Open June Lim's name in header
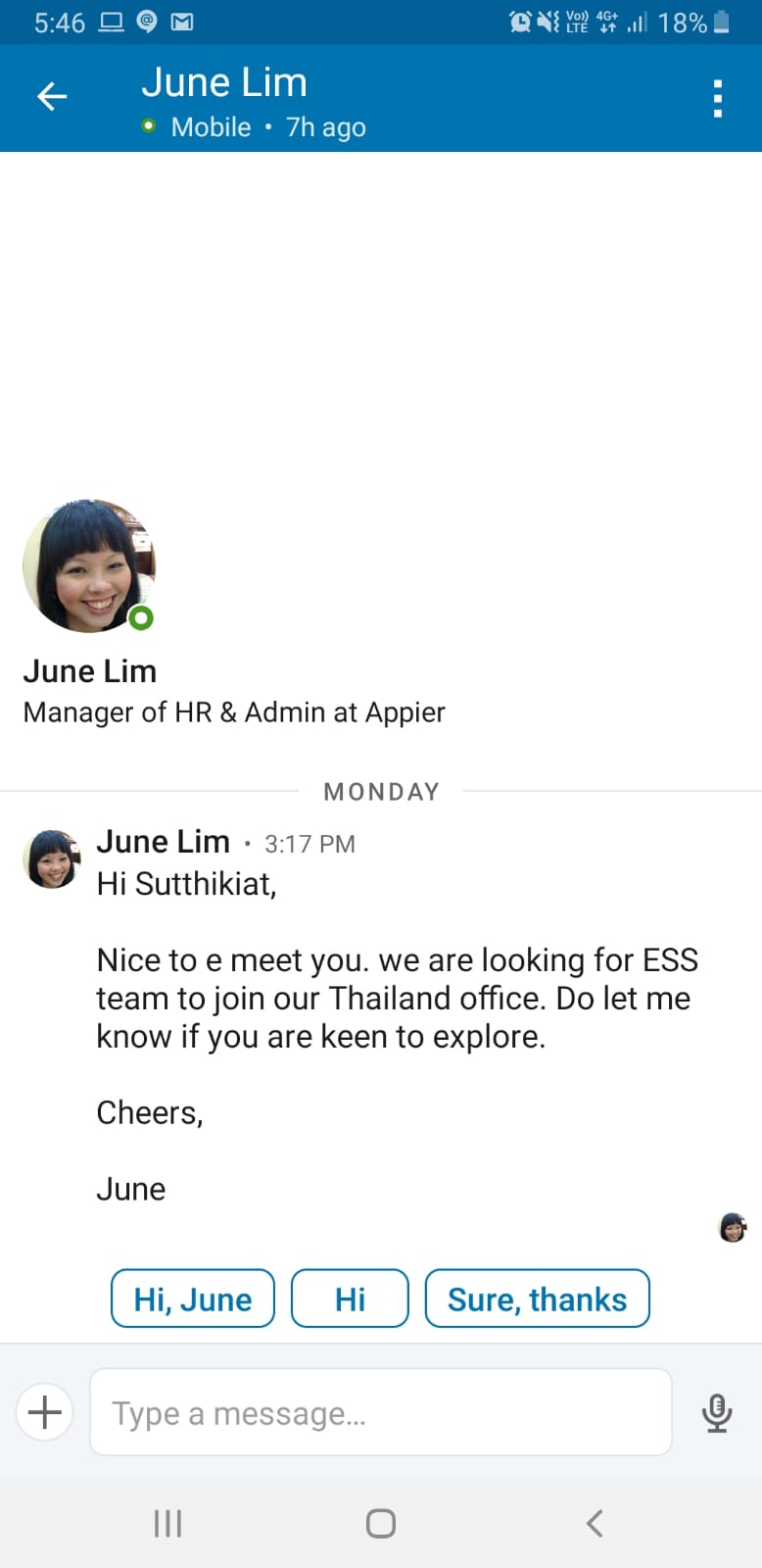 coord(224,82)
